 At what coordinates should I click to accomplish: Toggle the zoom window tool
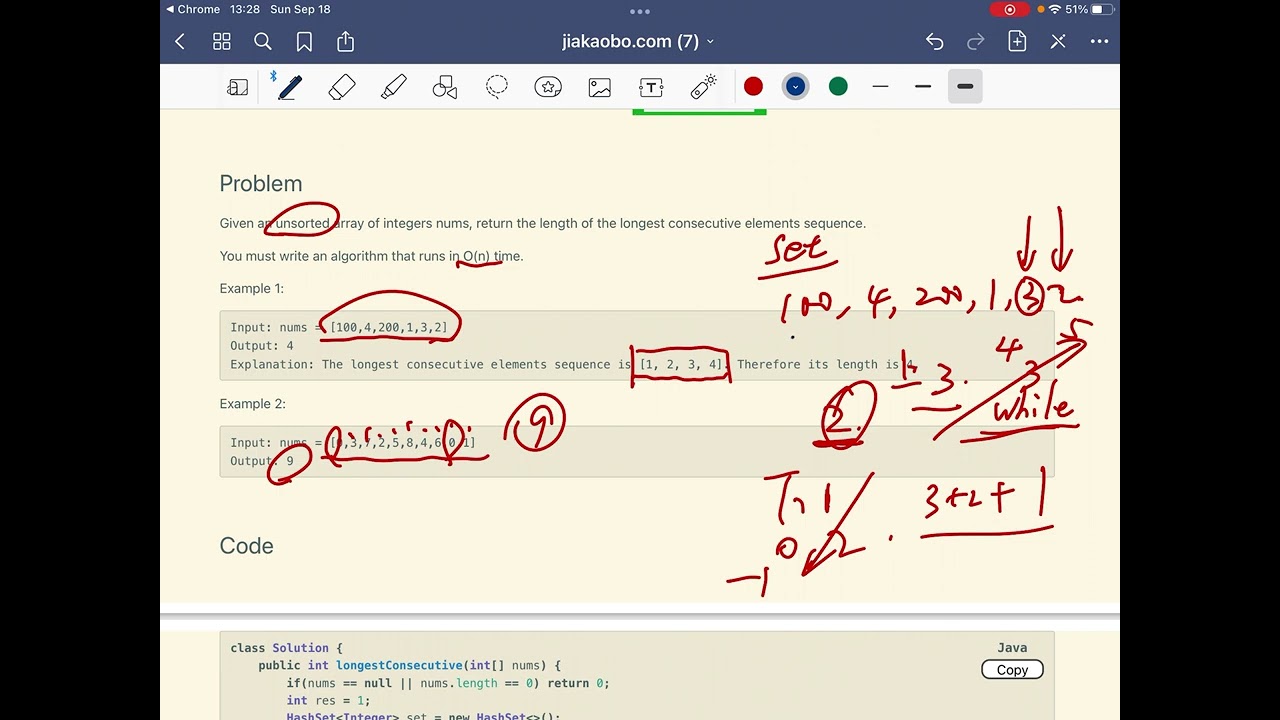click(238, 88)
